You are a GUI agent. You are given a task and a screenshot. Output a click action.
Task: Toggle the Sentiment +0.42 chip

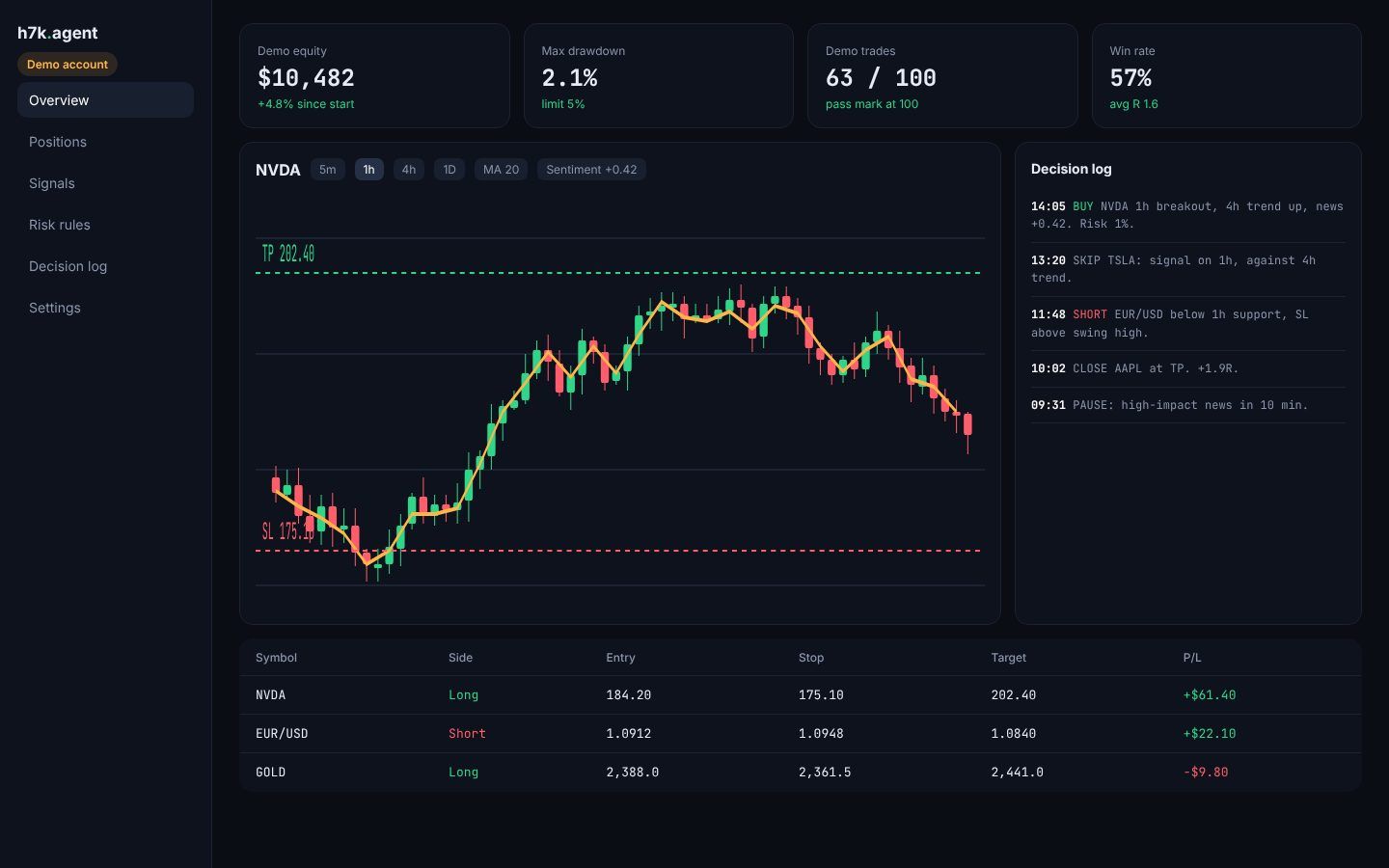591,170
